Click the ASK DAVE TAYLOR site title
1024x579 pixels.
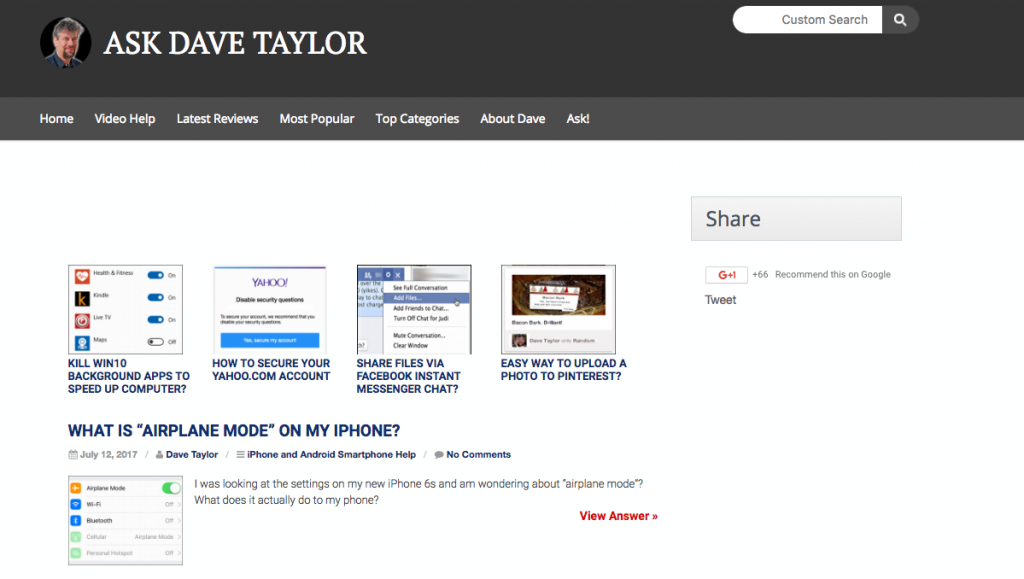235,44
